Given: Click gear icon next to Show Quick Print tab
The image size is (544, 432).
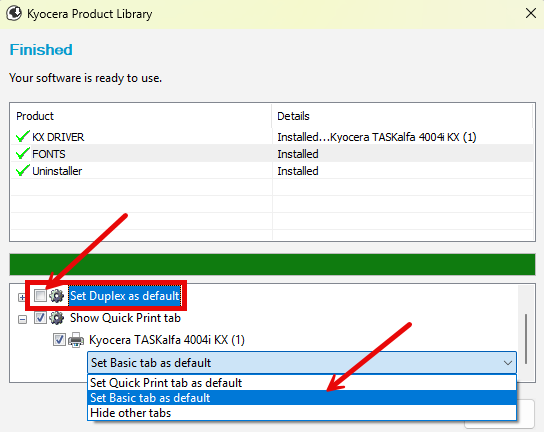Looking at the screenshot, I should 57,318.
